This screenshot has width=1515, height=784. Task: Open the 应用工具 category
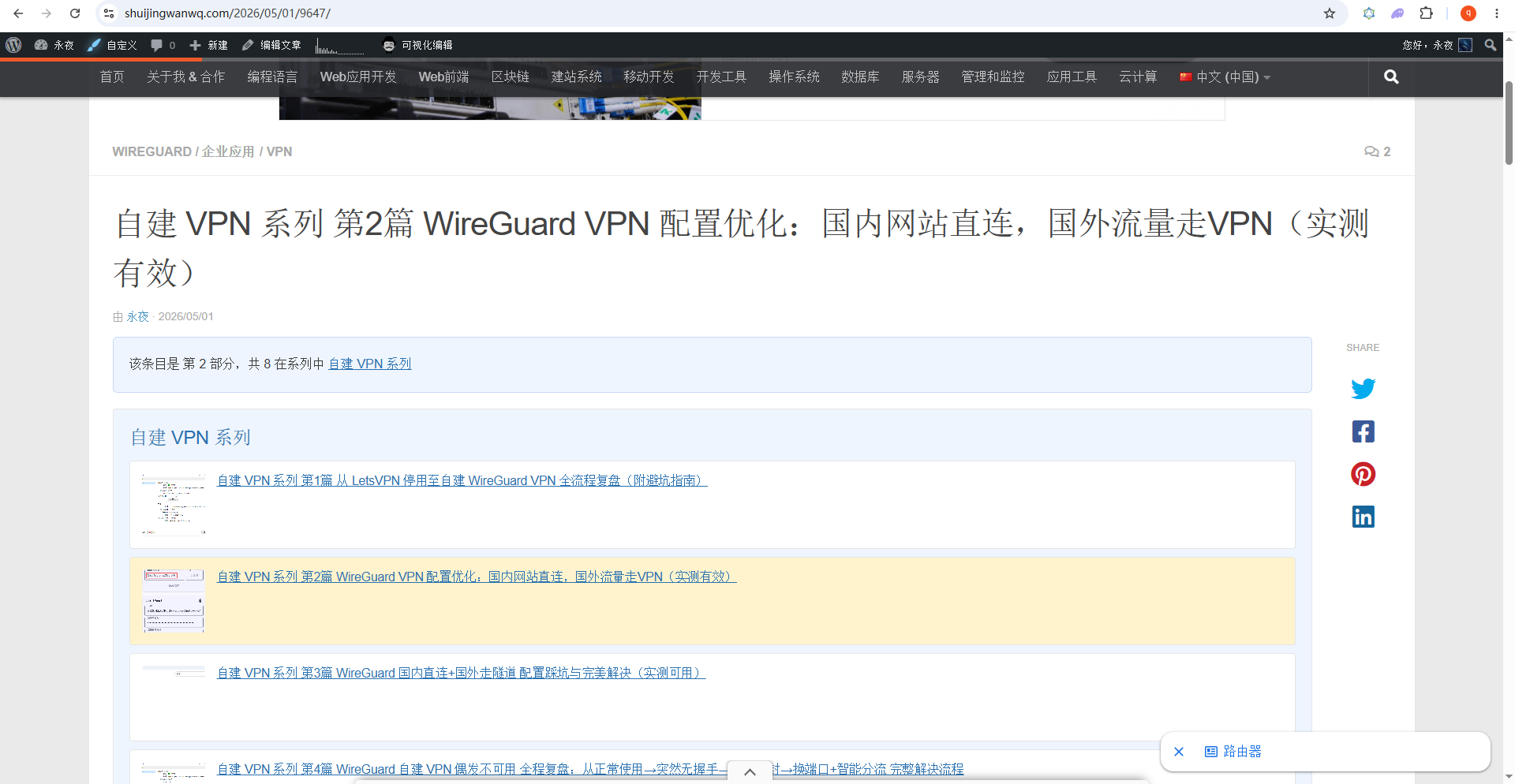1072,77
